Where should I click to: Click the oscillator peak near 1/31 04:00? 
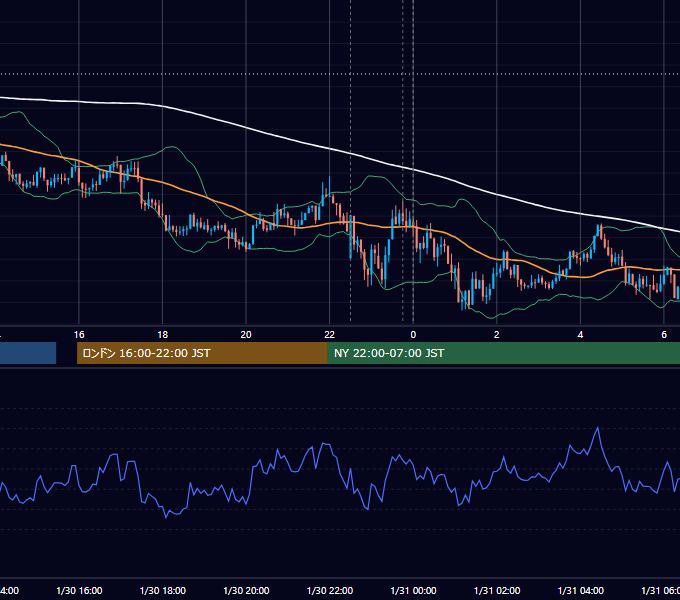point(598,428)
